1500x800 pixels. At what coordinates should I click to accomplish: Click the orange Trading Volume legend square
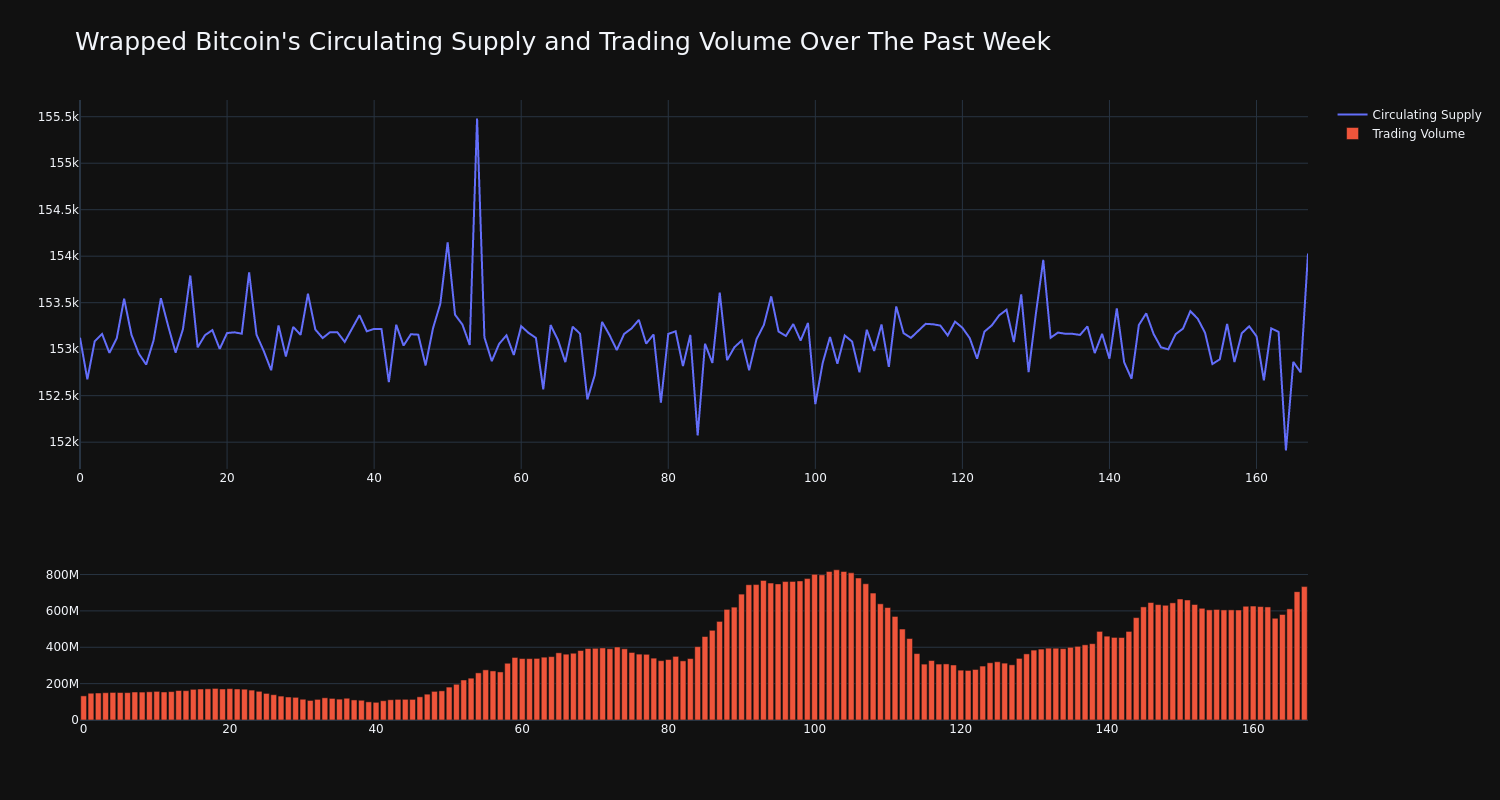1352,134
